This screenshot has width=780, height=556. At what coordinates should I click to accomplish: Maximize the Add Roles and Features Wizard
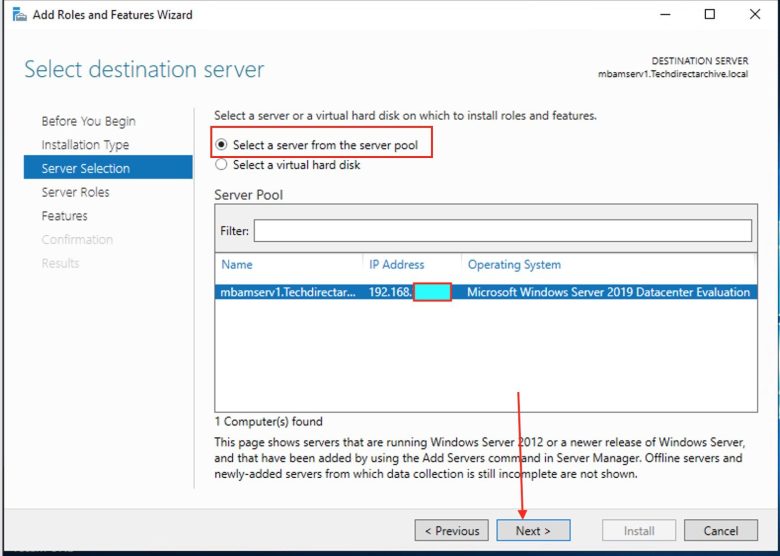(710, 14)
